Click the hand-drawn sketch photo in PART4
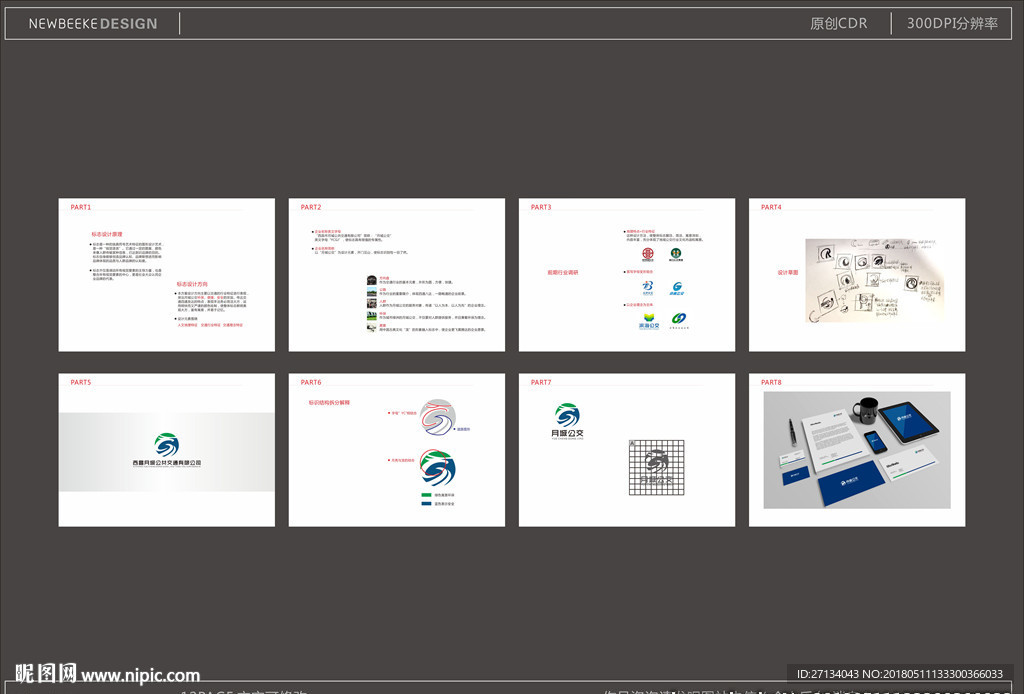1024x694 pixels. [874, 280]
